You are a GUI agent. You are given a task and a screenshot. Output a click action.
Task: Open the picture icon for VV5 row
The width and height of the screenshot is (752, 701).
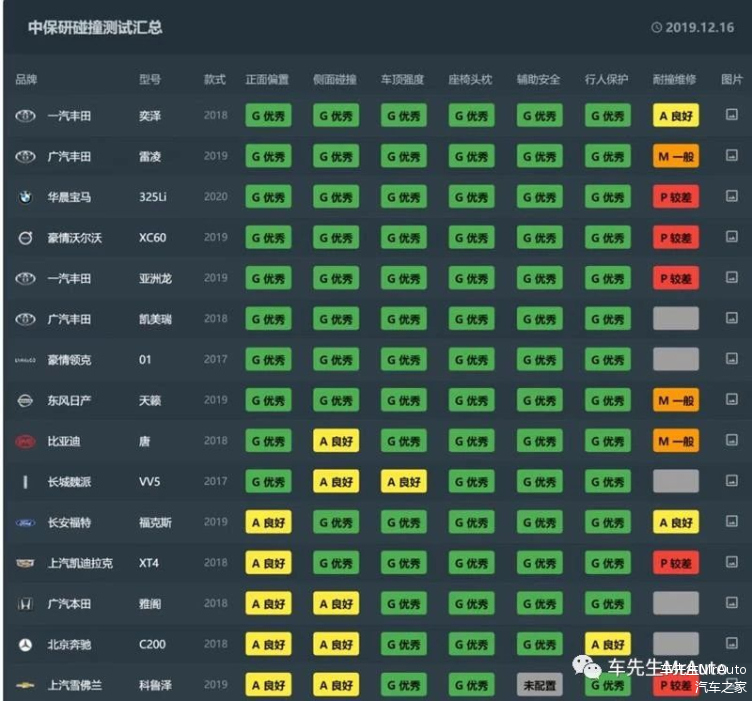click(x=731, y=480)
